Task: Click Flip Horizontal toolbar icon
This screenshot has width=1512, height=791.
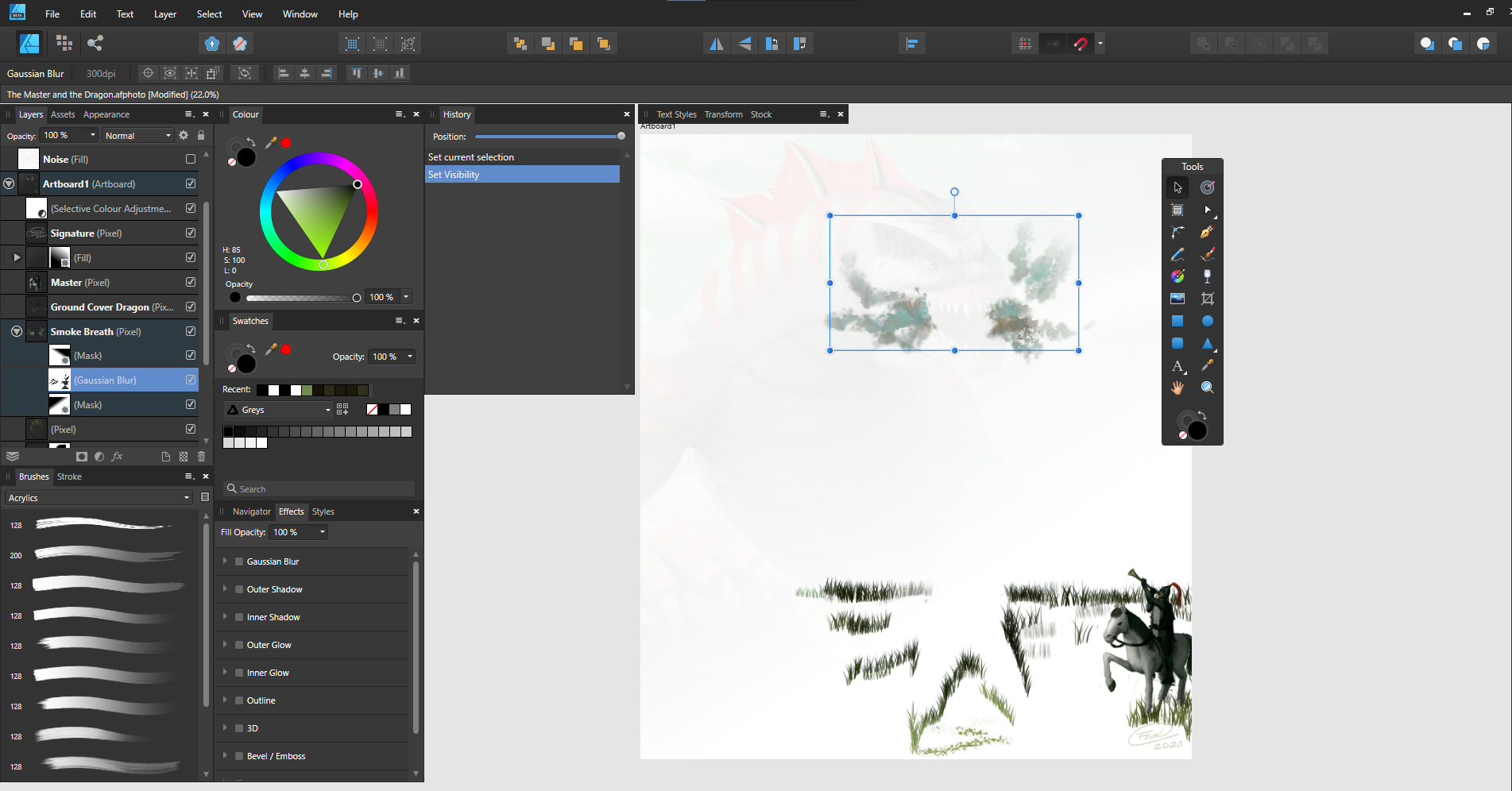Action: pyautogui.click(x=717, y=44)
